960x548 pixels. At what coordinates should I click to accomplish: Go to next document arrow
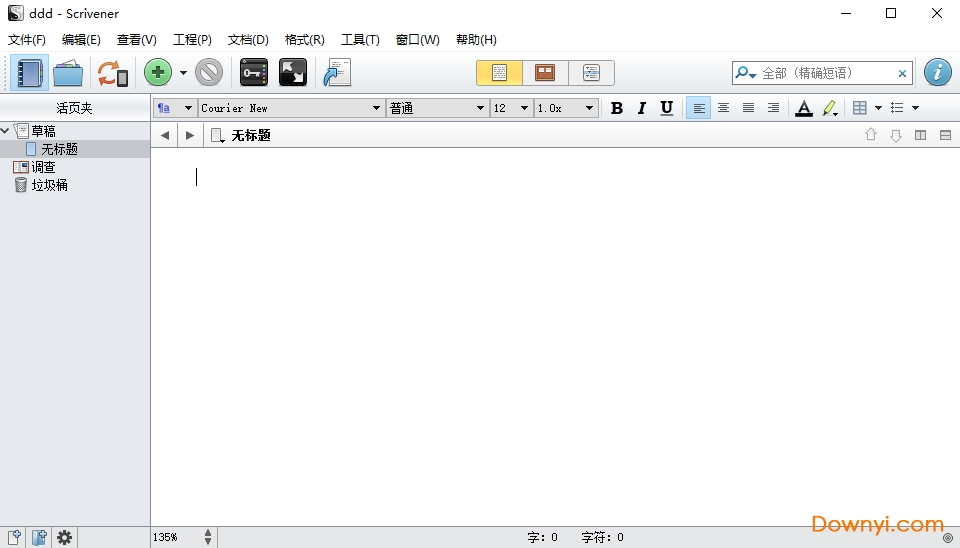pyautogui.click(x=190, y=135)
